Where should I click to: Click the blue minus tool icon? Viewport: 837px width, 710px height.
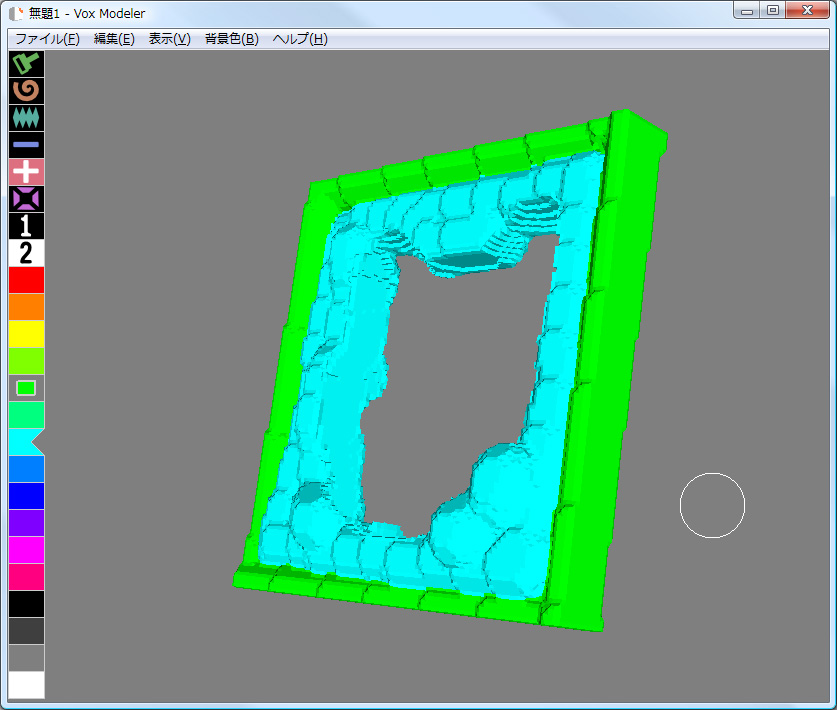pos(26,145)
